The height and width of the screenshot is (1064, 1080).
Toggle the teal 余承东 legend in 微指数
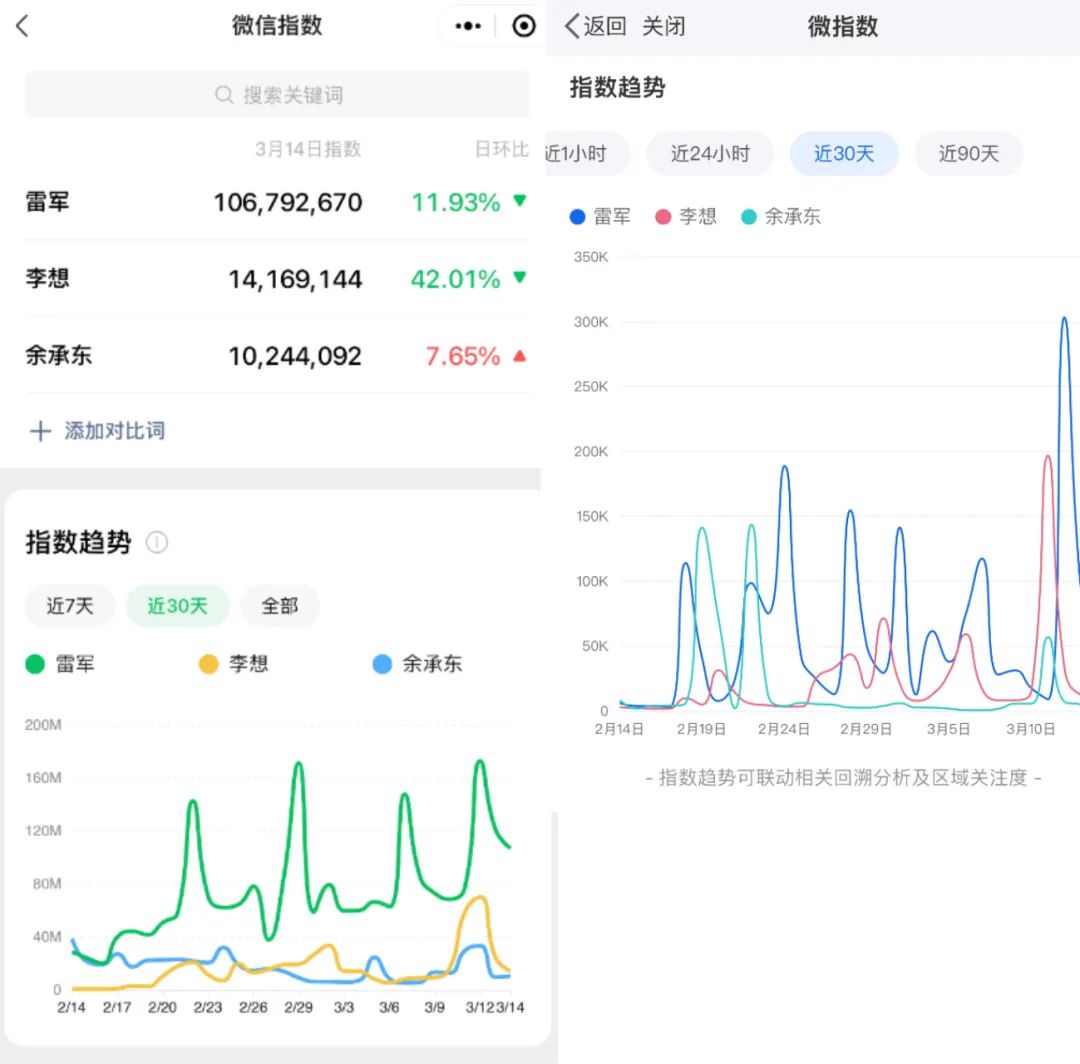[x=781, y=217]
